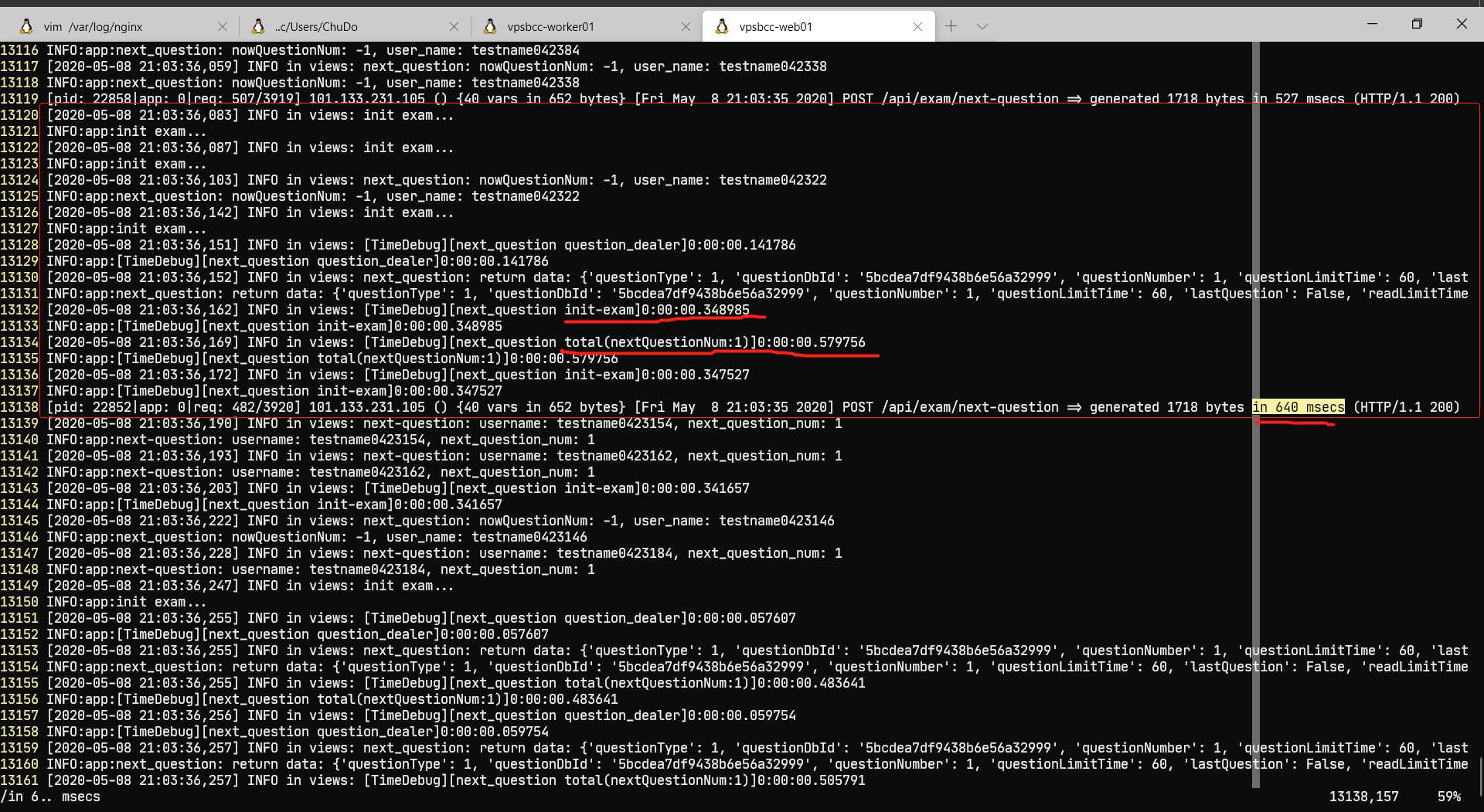Click the highlighted 'in 640 msecs' match
This screenshot has width=1484, height=812.
(1298, 407)
